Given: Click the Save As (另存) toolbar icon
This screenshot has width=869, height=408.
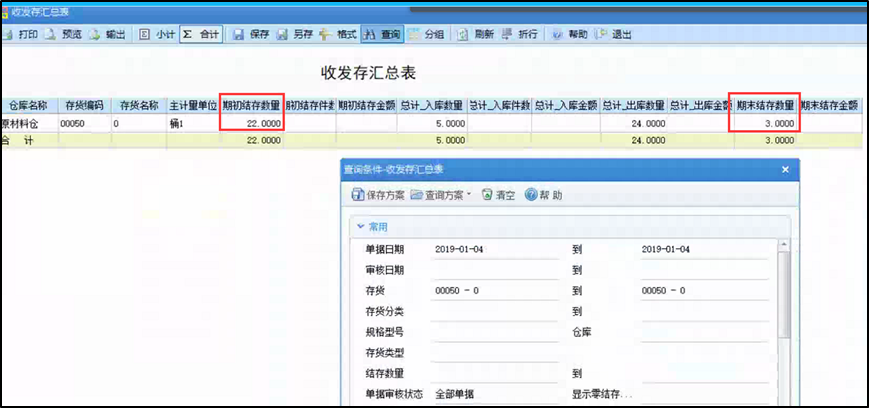Looking at the screenshot, I should pyautogui.click(x=283, y=35).
